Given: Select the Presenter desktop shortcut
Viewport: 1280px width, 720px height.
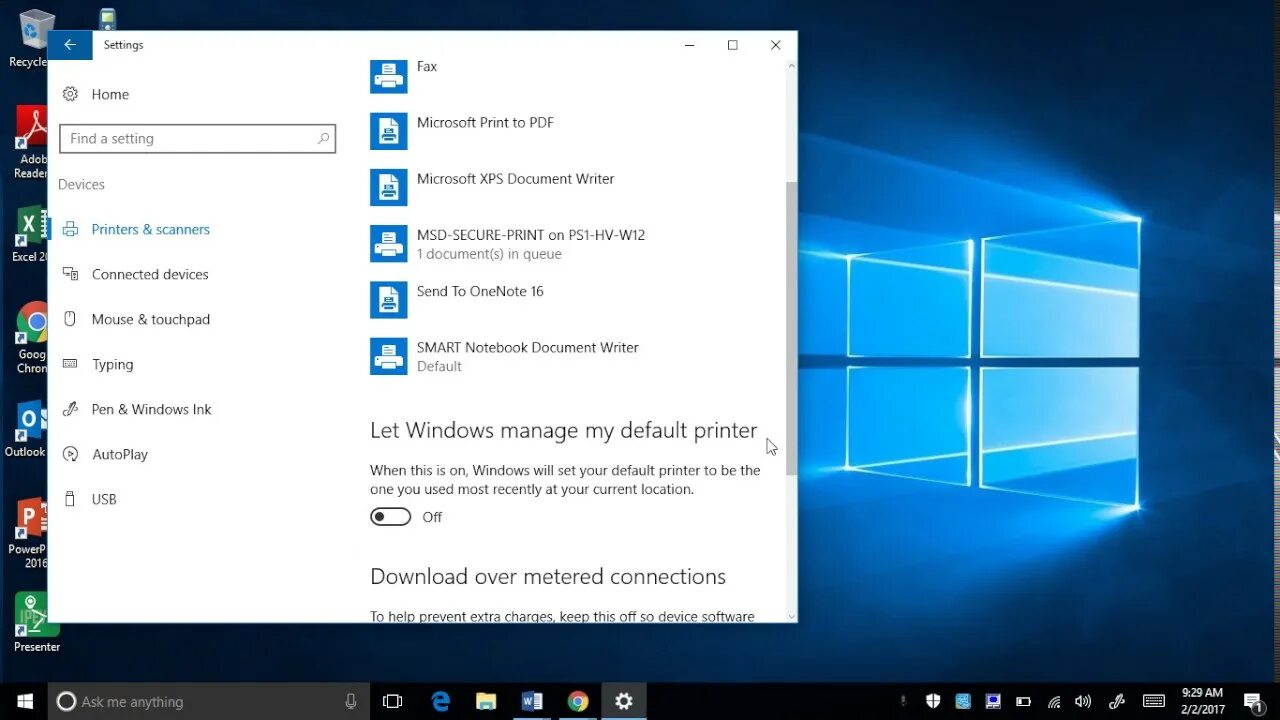Looking at the screenshot, I should 37,623.
